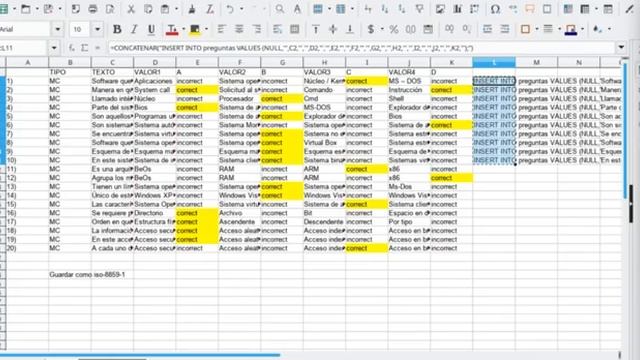Open the currency format dropdown arrow
The width and height of the screenshot is (640, 360).
(382, 29)
